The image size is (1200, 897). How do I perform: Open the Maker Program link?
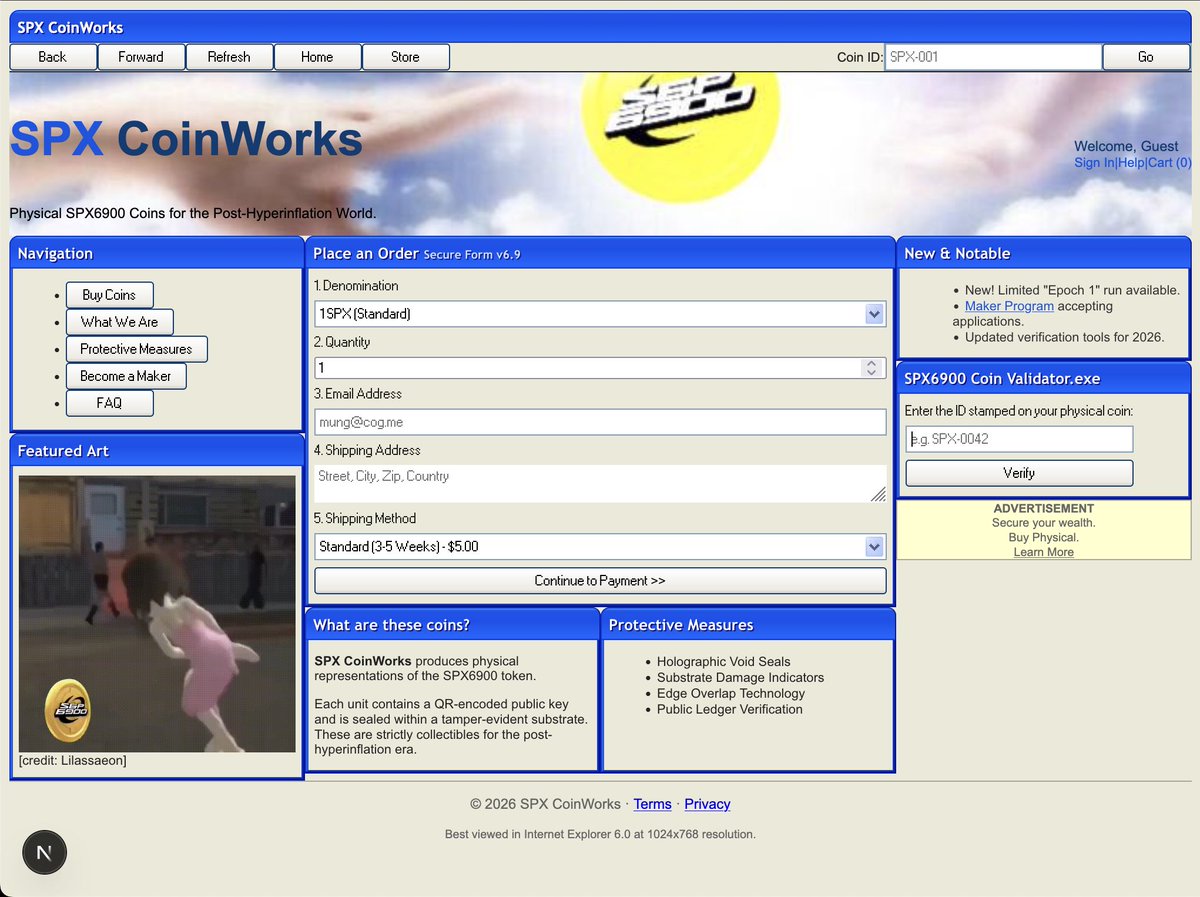pyautogui.click(x=1009, y=306)
